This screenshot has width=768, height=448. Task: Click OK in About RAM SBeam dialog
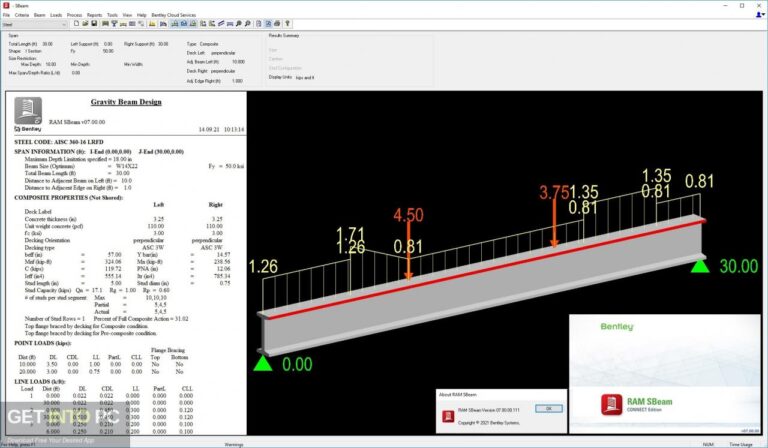click(x=549, y=408)
